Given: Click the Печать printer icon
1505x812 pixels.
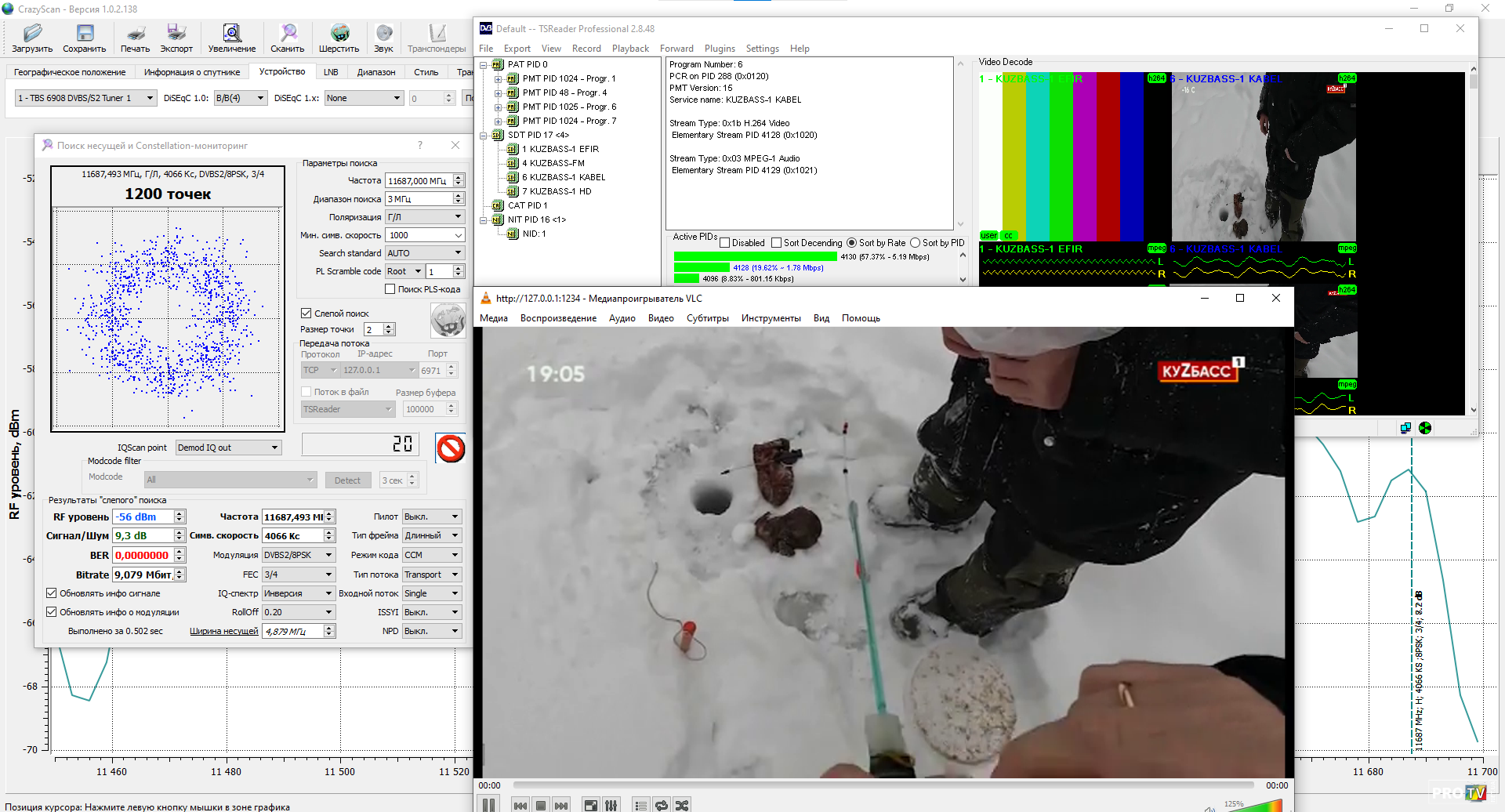Looking at the screenshot, I should click(135, 37).
